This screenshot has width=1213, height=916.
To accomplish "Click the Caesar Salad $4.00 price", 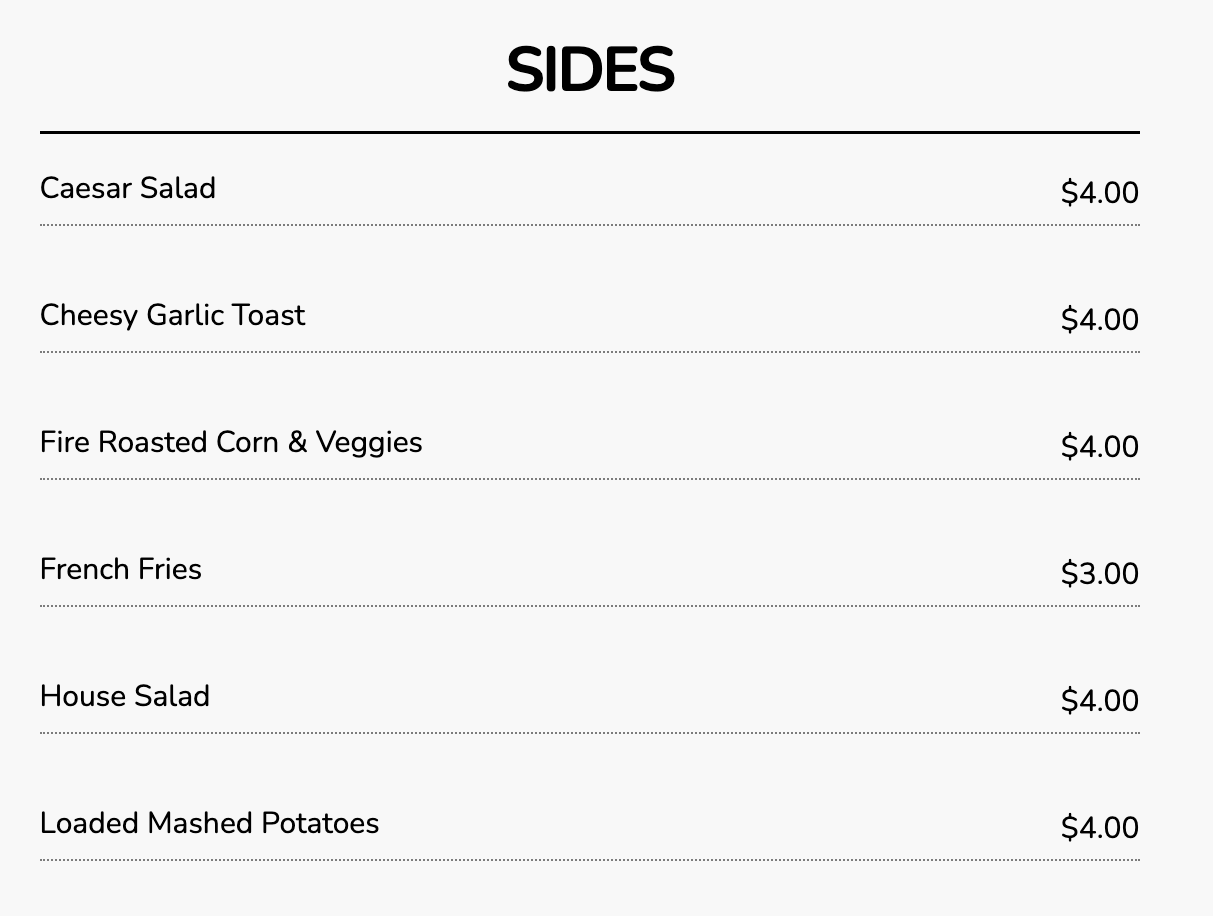I will click(x=1099, y=192).
